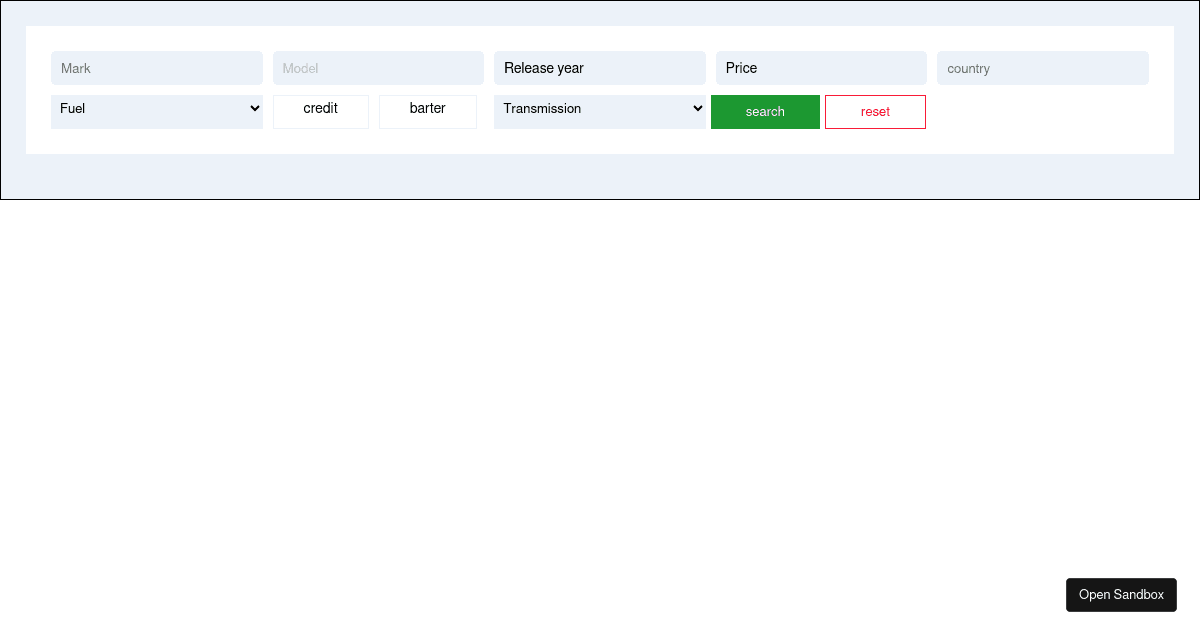Click the country input field
This screenshot has width=1200, height=630.
point(1042,67)
